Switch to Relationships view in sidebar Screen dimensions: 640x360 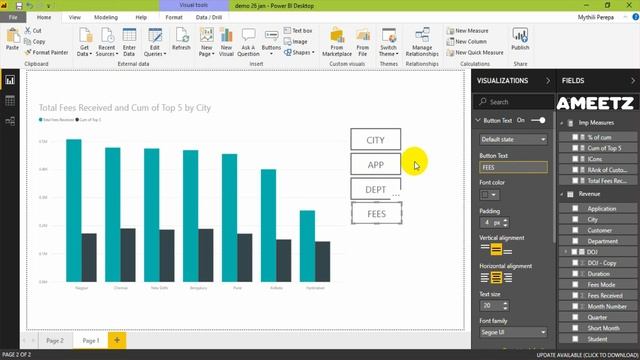[x=10, y=121]
